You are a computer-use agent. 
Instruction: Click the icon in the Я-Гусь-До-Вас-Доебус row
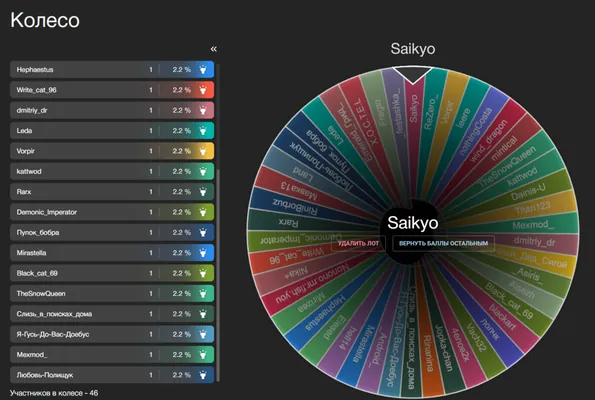[203, 334]
